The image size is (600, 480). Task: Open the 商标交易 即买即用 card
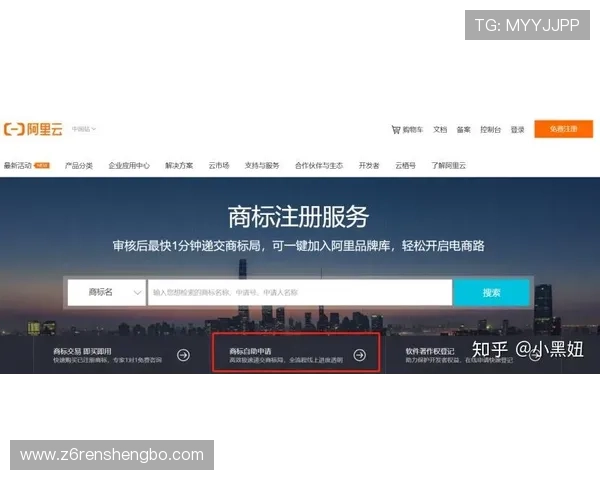coord(122,355)
